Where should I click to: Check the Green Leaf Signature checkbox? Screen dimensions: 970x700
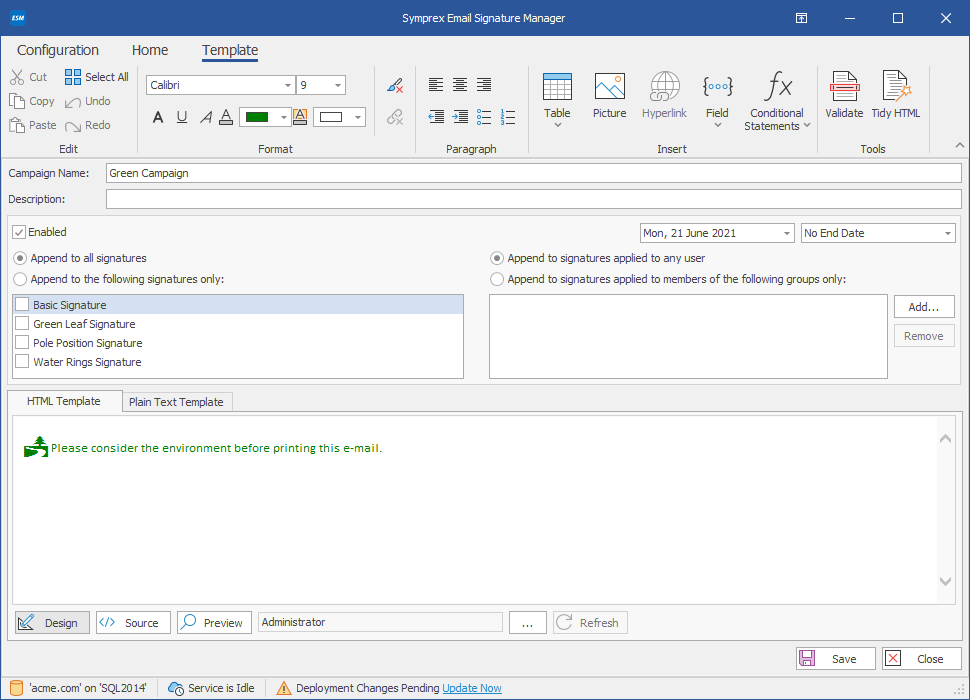click(22, 323)
